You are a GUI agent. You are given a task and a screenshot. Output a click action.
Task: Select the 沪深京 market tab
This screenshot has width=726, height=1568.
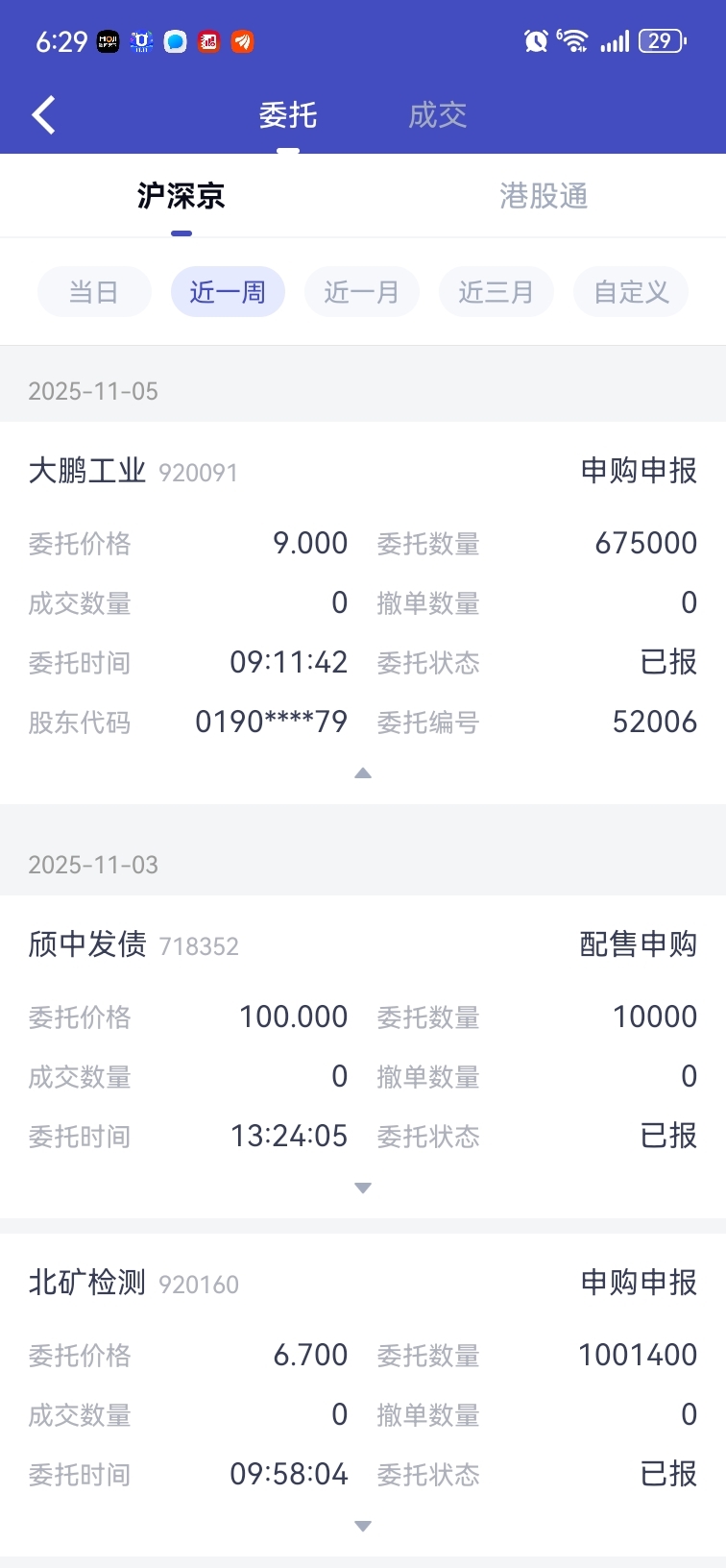click(x=181, y=196)
